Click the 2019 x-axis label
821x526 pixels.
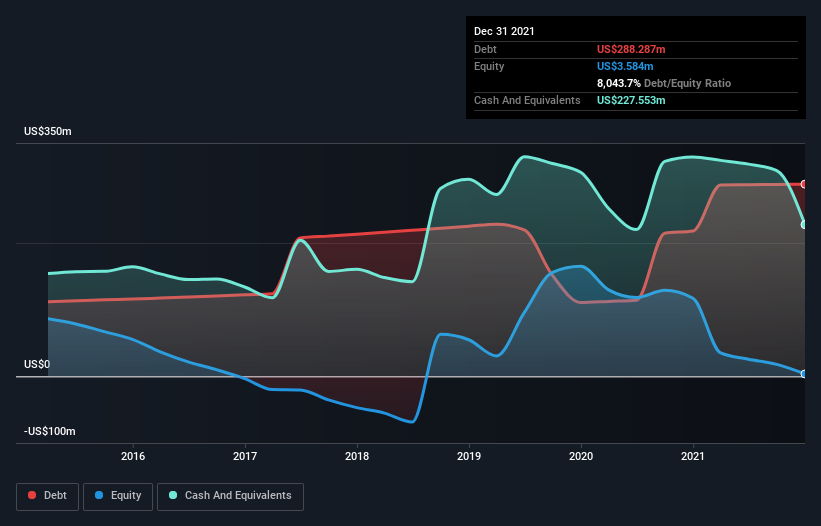469,456
